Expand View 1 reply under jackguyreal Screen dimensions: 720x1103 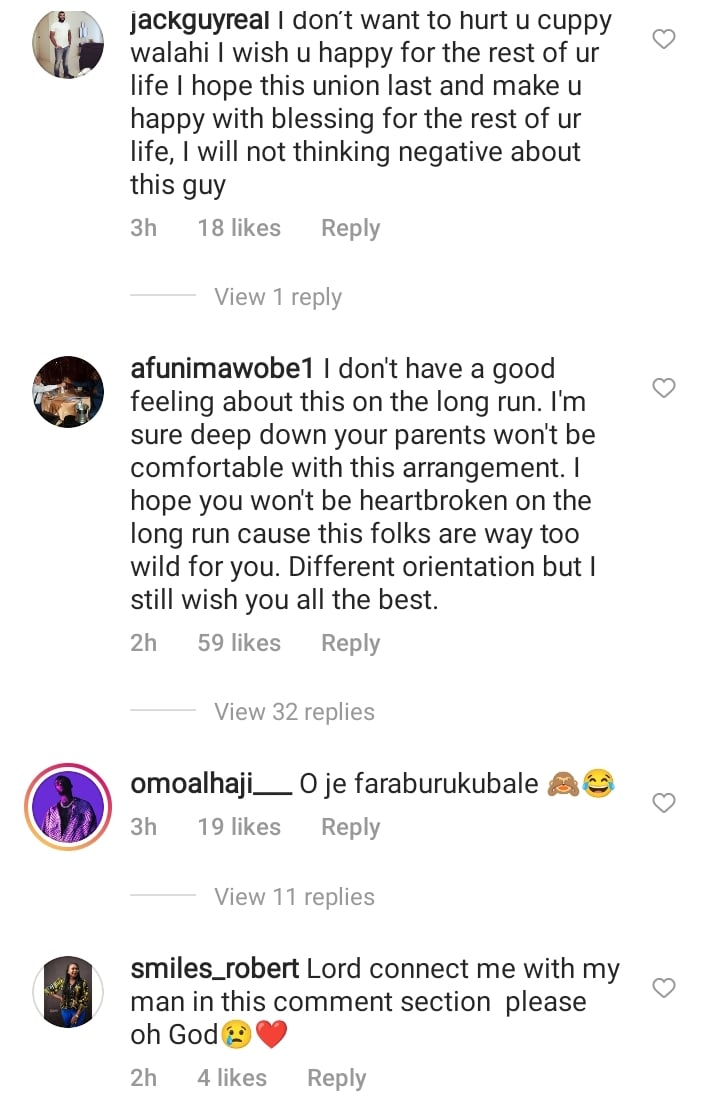(x=277, y=297)
